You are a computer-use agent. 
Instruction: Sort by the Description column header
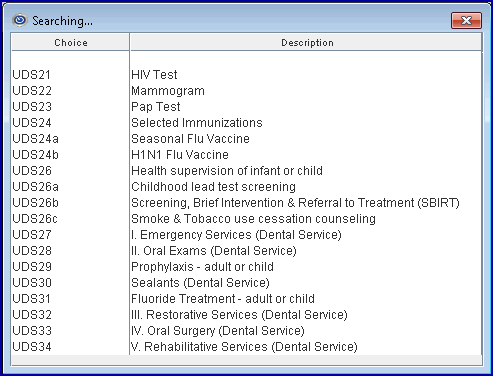pos(307,43)
